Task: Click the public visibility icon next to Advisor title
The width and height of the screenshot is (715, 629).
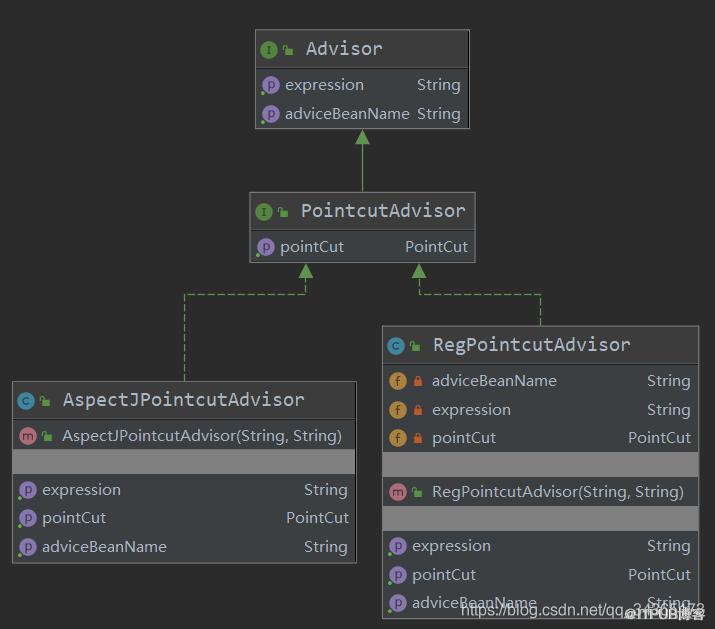Action: [288, 50]
